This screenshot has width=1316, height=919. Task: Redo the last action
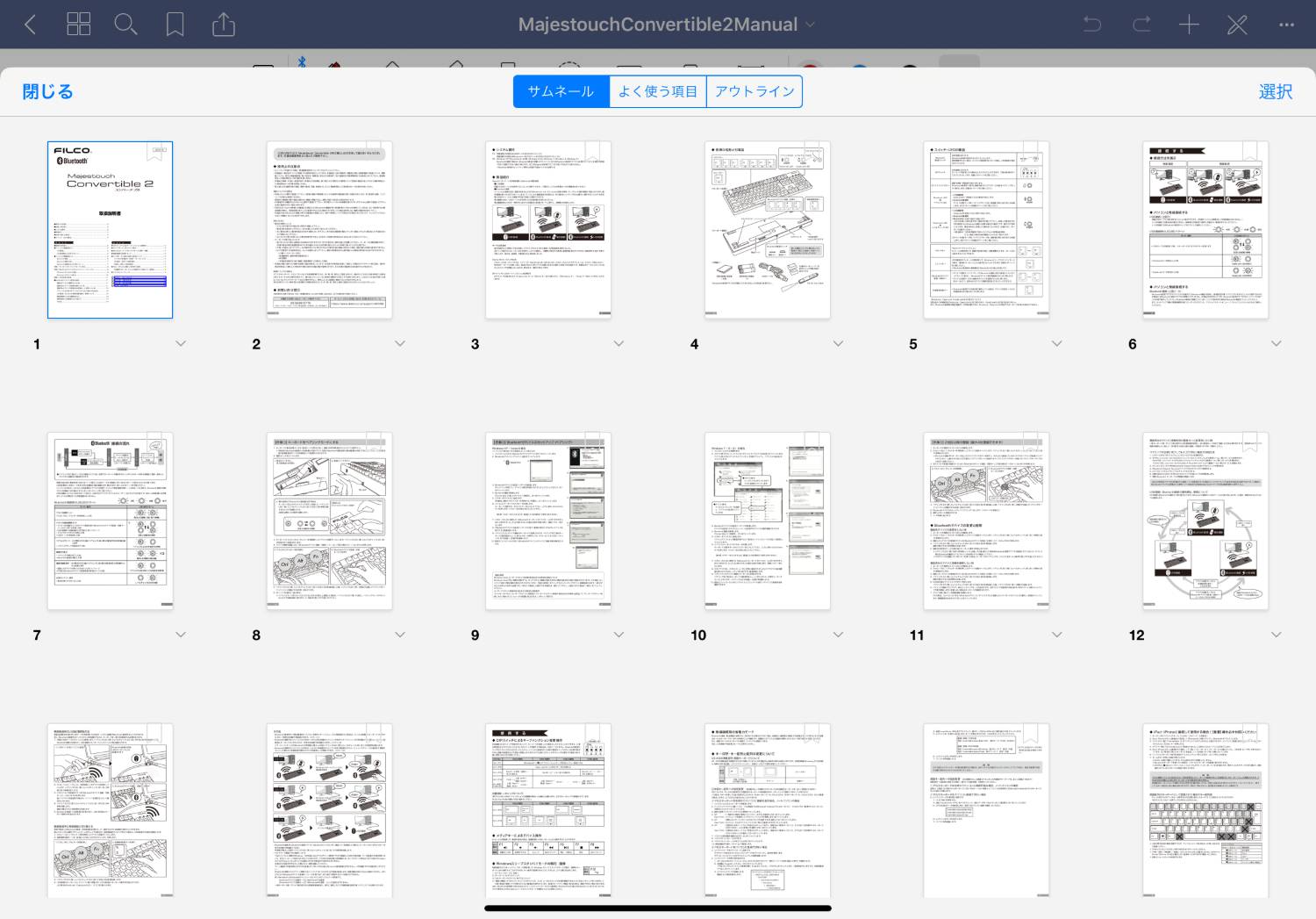point(1141,25)
